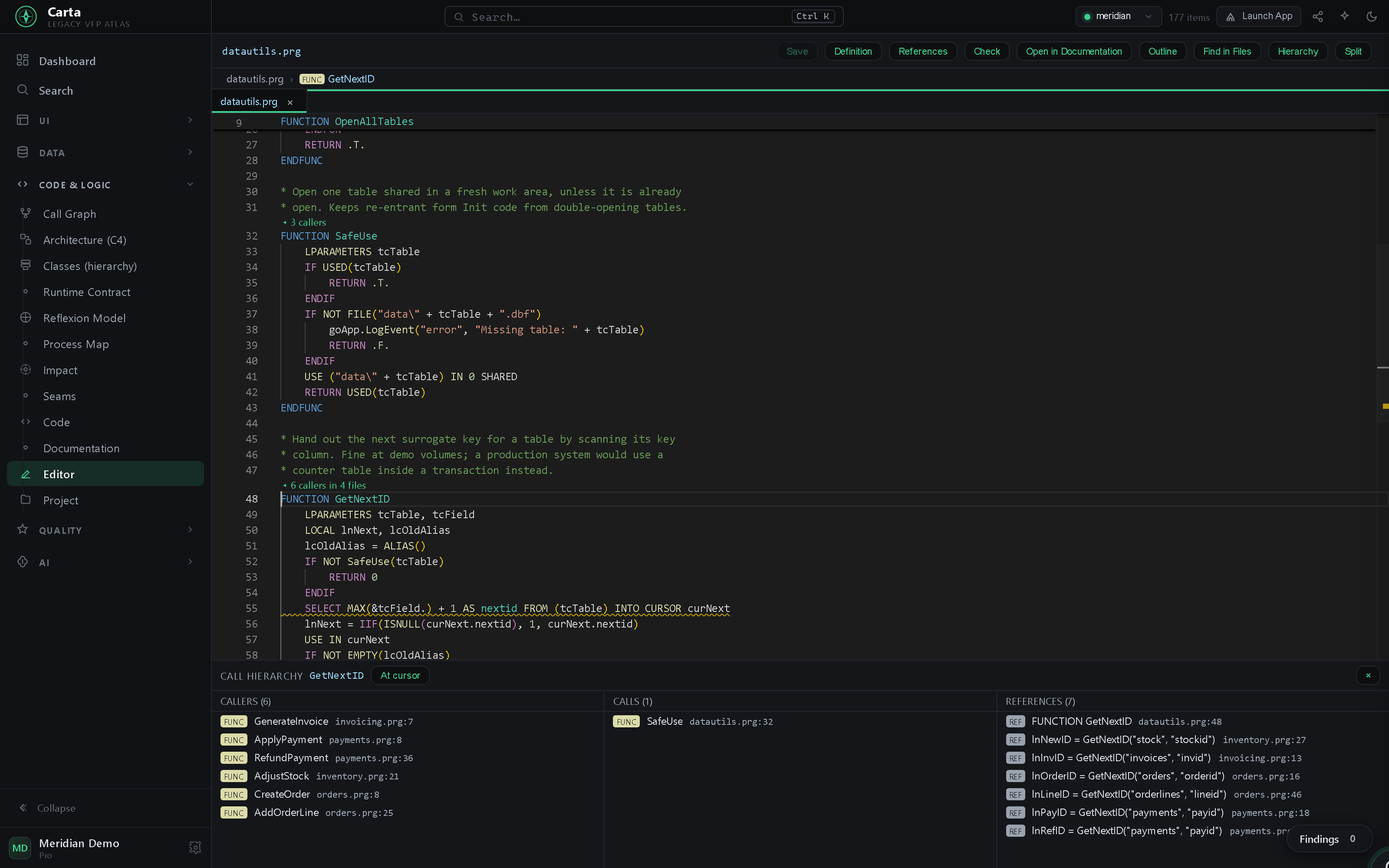Go to caller RefundPayment
This screenshot has width=1389, height=868.
click(x=317, y=758)
